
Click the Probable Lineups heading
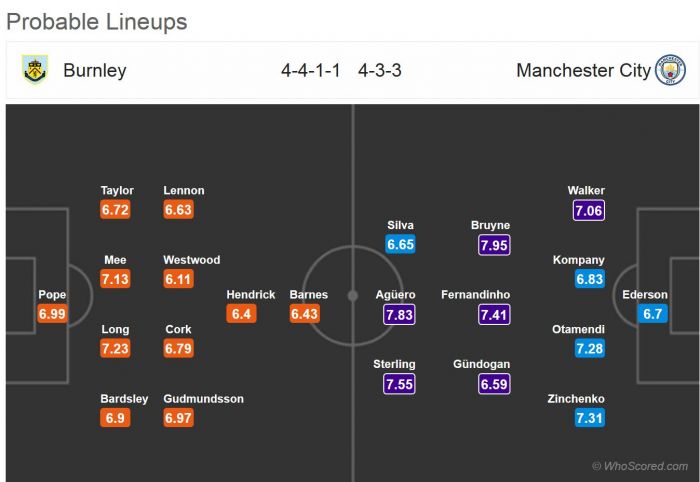[97, 21]
